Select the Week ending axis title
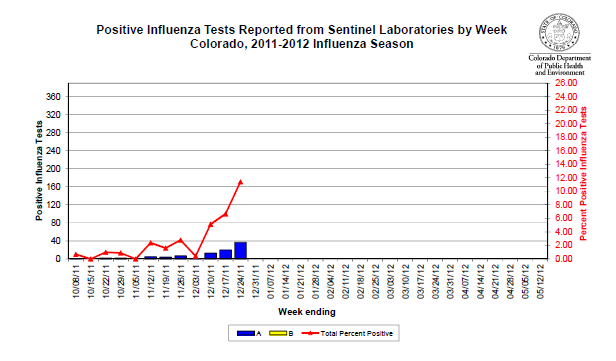 [307, 312]
